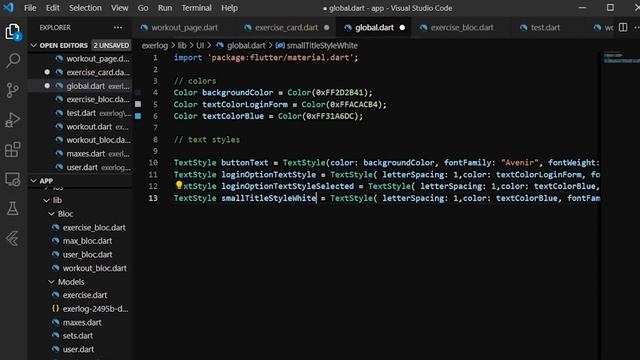
Task: Click the '// text styles' comment
Action: click(207, 140)
